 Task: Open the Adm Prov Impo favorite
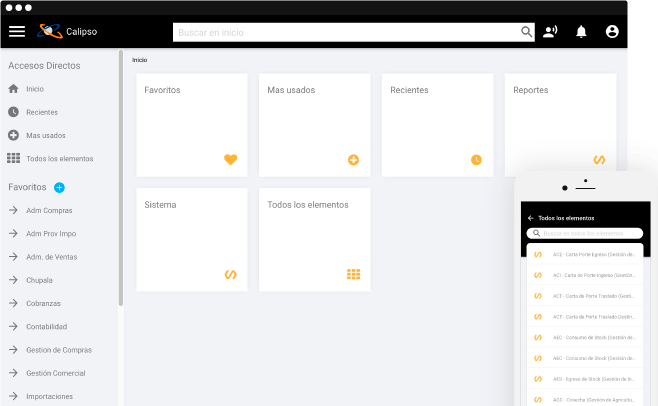point(51,233)
